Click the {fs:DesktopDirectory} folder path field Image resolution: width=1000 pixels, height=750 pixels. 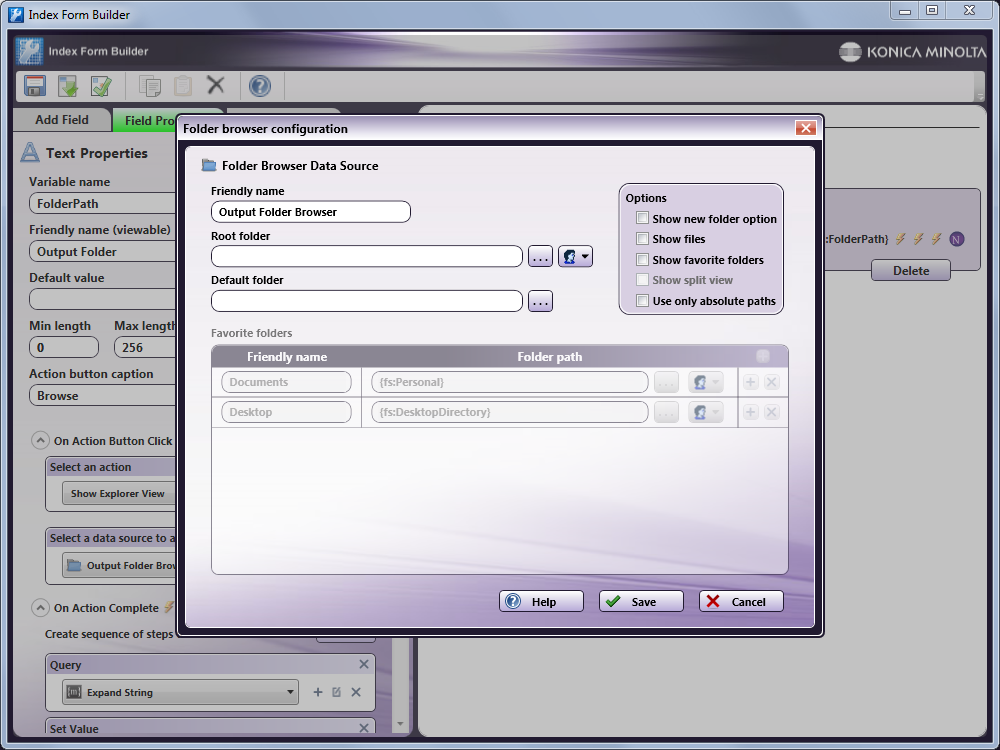[510, 412]
